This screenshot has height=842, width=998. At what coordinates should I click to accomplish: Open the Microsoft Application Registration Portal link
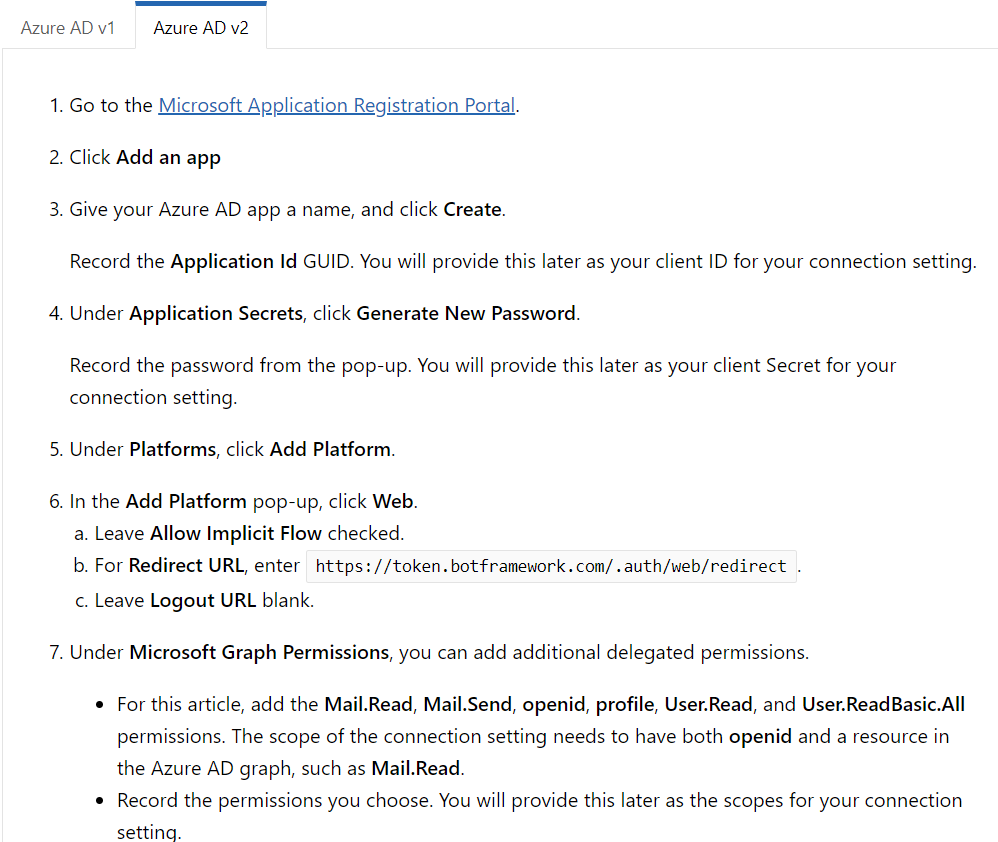(337, 105)
